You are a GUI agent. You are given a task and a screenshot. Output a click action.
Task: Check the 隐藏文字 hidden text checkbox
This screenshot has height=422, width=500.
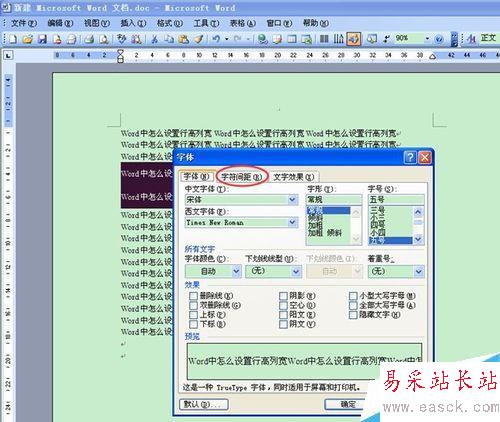[x=353, y=314]
